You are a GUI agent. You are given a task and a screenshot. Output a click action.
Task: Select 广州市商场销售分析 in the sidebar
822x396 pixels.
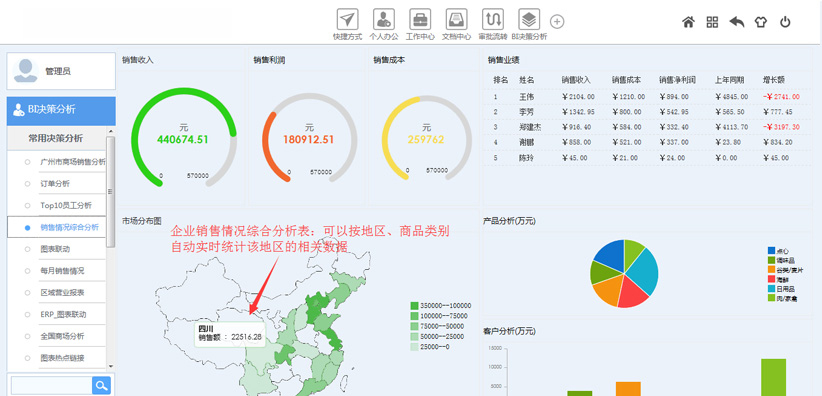[x=73, y=162]
